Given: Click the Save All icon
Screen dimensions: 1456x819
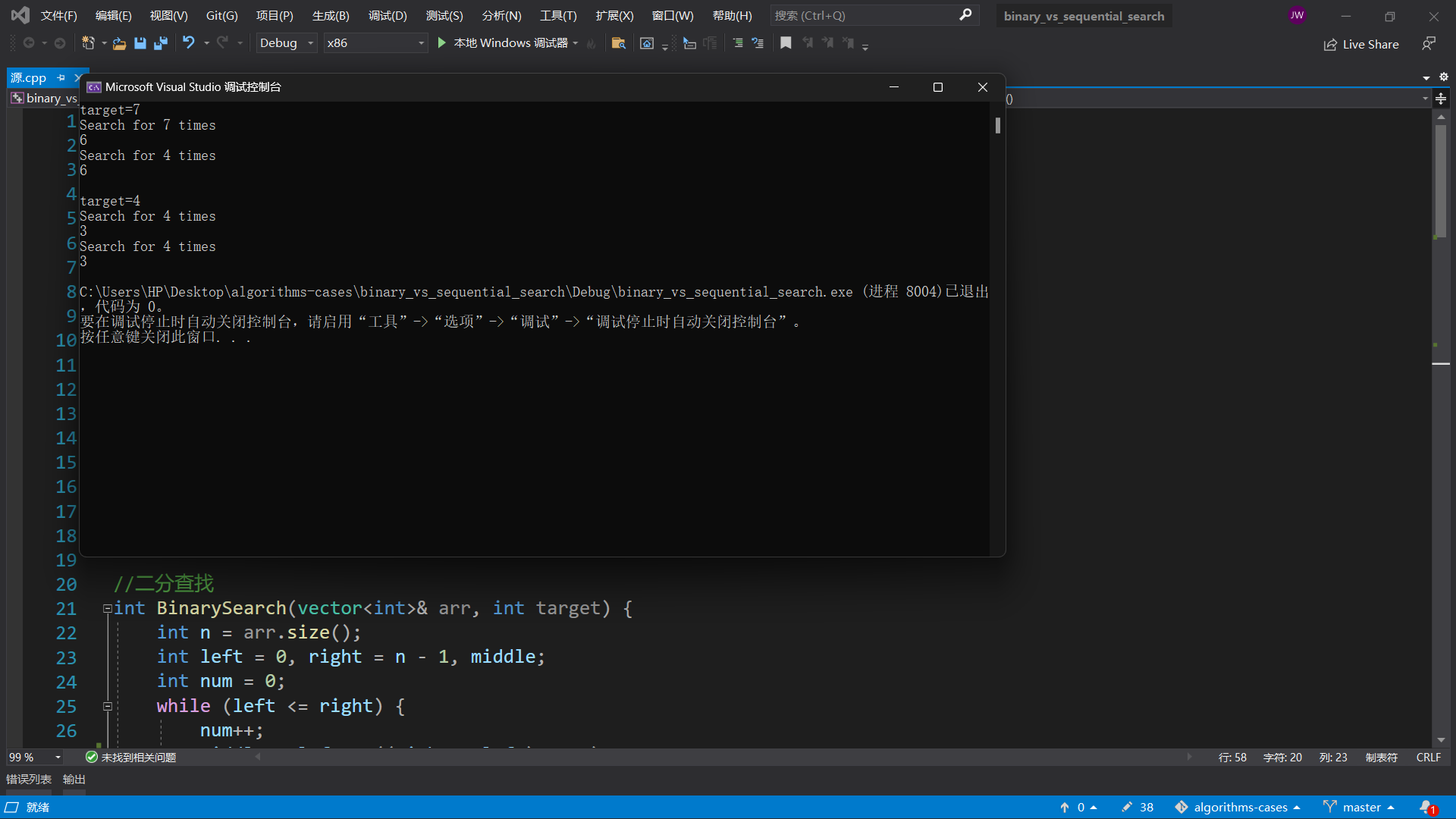Looking at the screenshot, I should click(x=161, y=43).
